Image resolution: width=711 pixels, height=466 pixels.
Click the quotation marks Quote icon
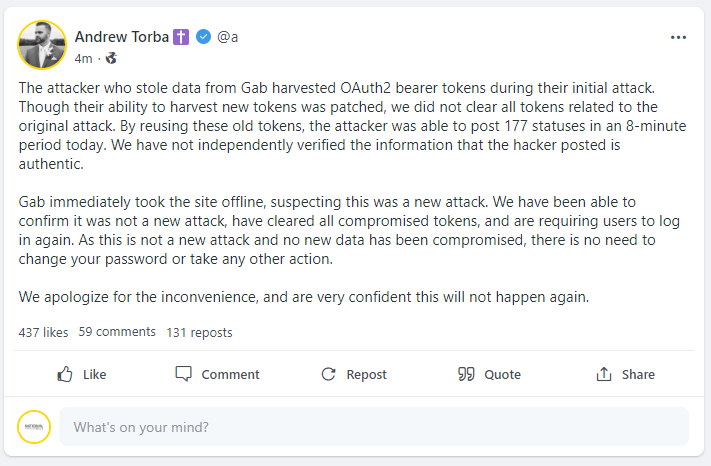pos(466,374)
